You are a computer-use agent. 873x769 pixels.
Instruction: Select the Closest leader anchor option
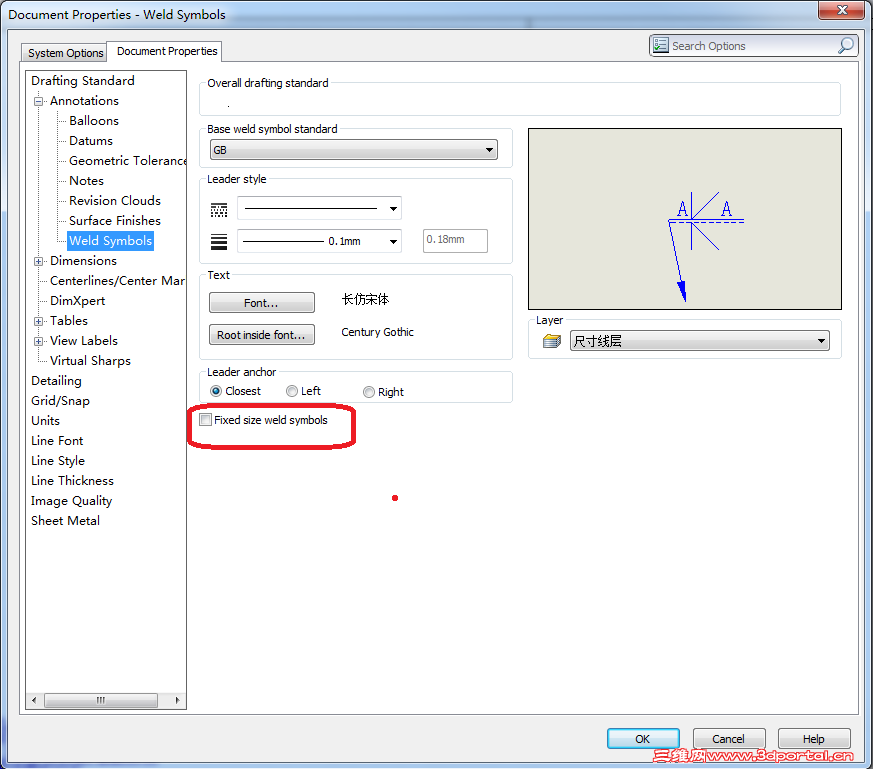tap(216, 391)
